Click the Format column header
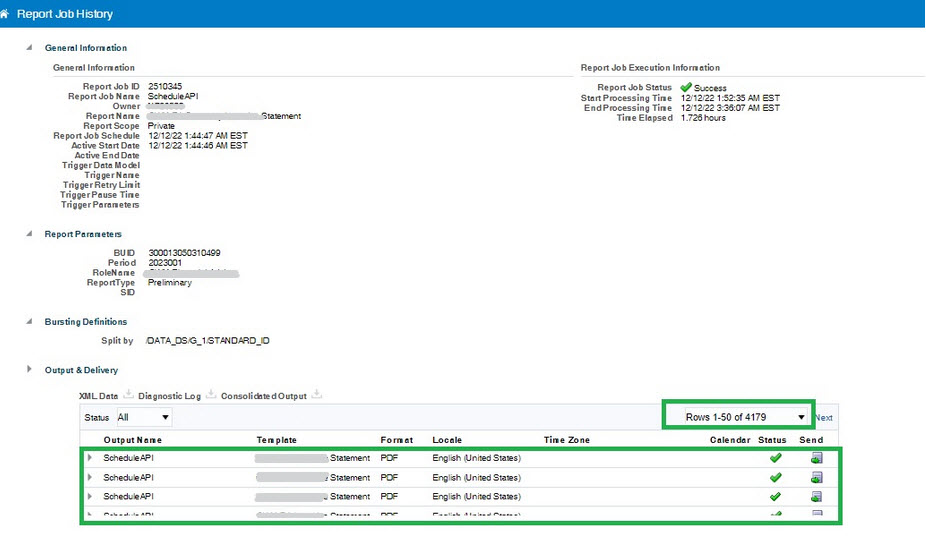The image size is (926, 537). [x=396, y=440]
